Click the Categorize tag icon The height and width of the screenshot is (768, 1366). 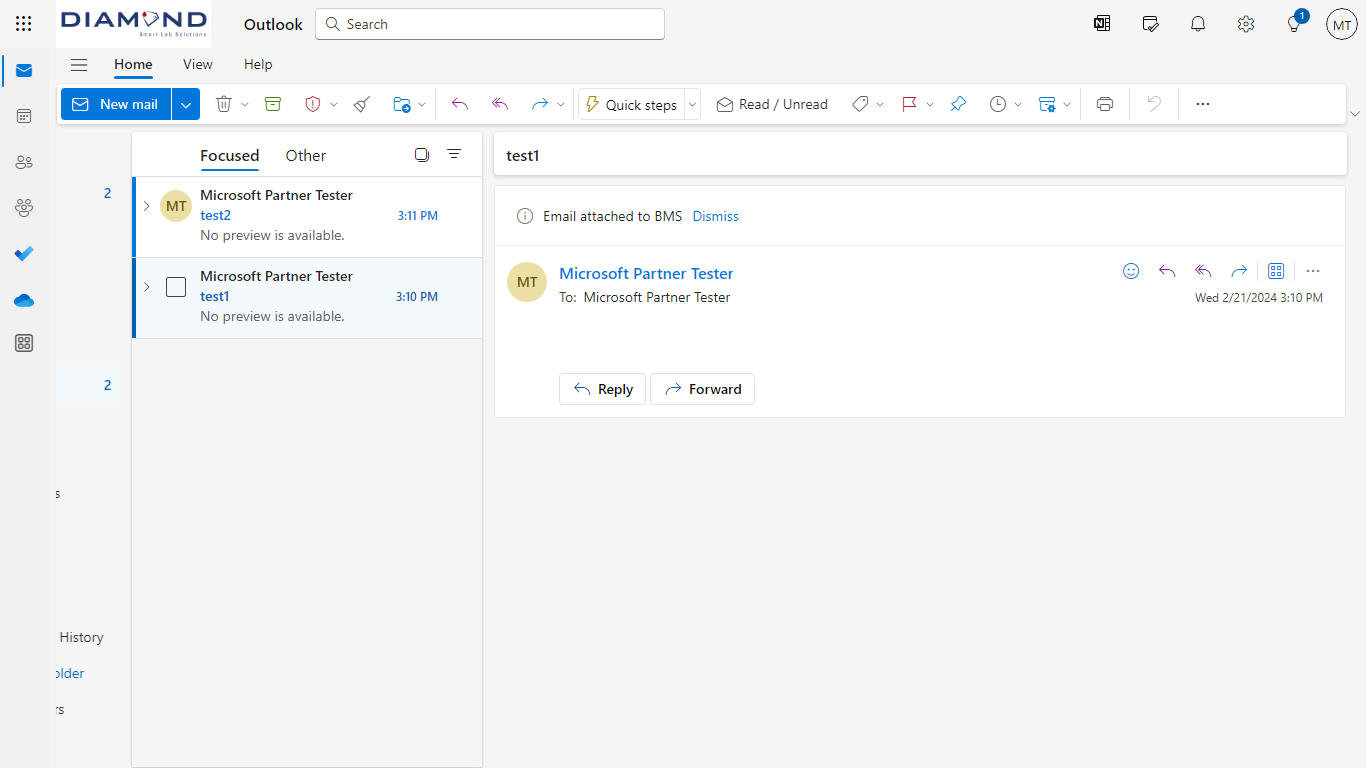860,104
